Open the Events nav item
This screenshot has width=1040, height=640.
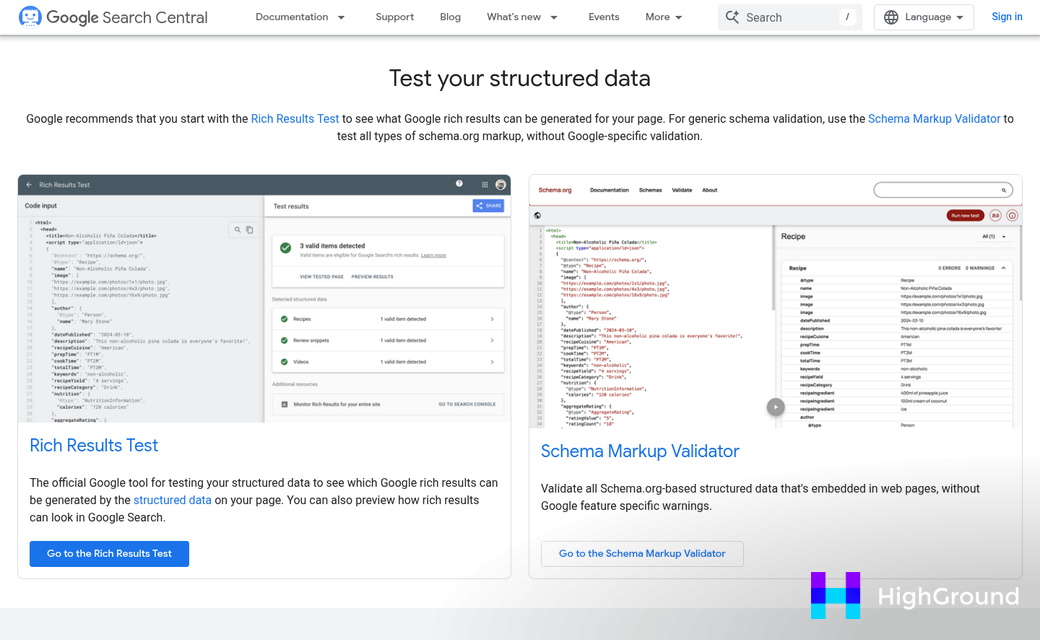click(604, 17)
